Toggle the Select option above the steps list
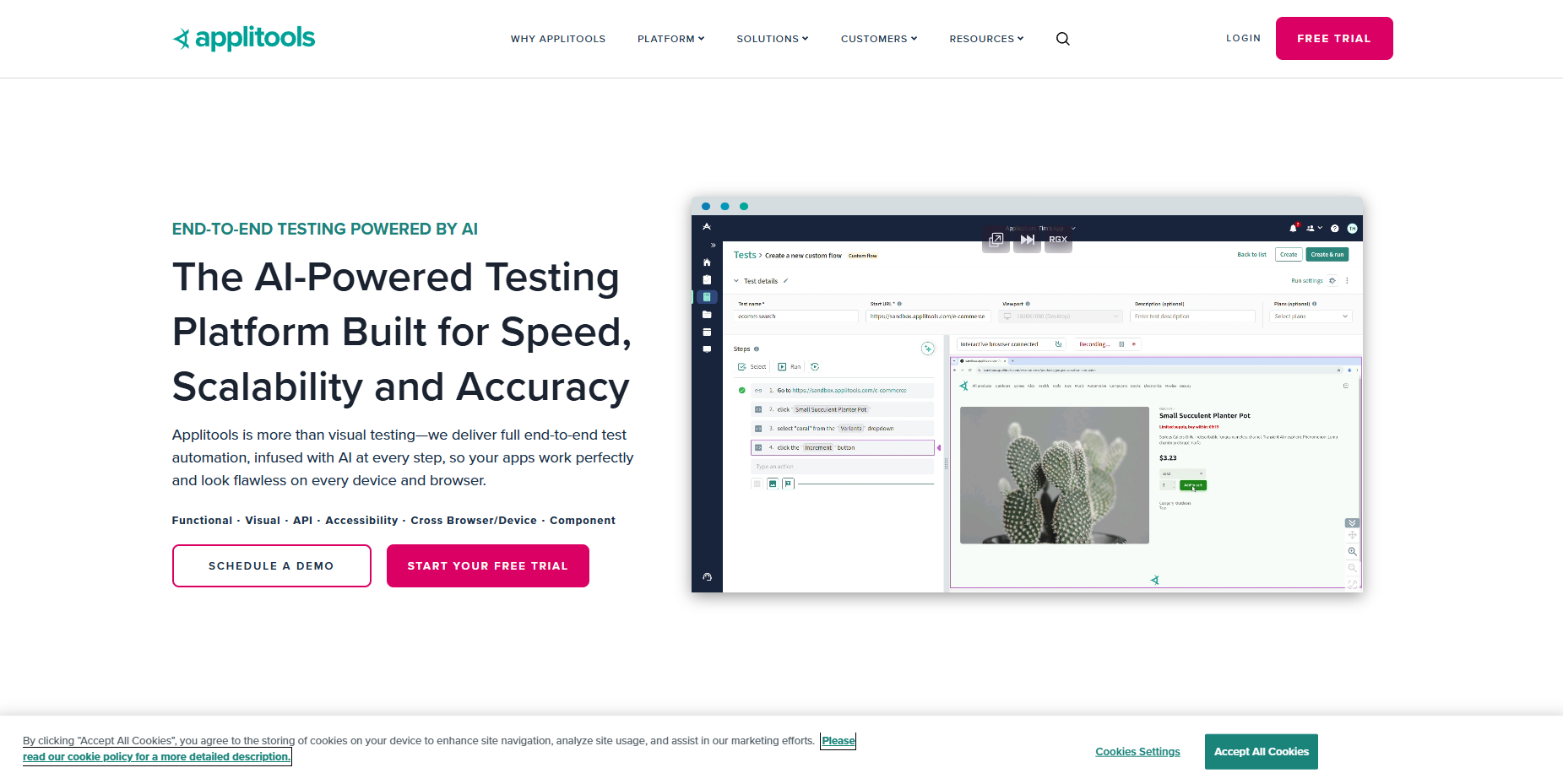 752,367
